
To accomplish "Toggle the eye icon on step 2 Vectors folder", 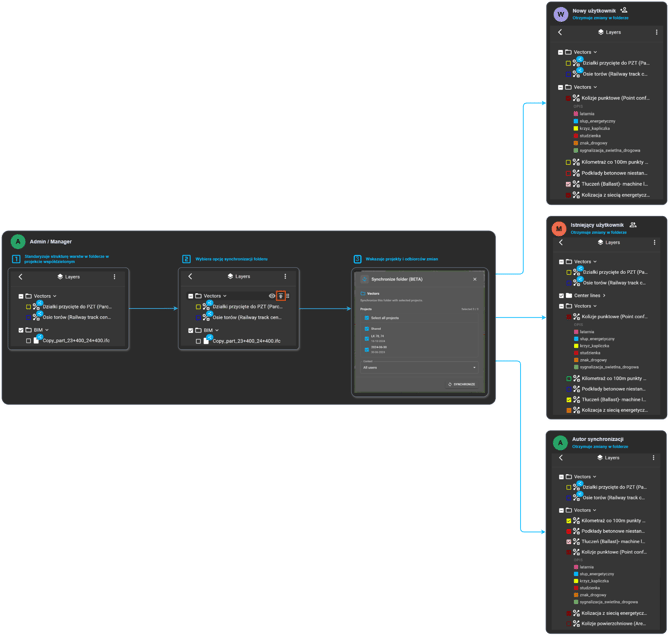I will point(272,296).
